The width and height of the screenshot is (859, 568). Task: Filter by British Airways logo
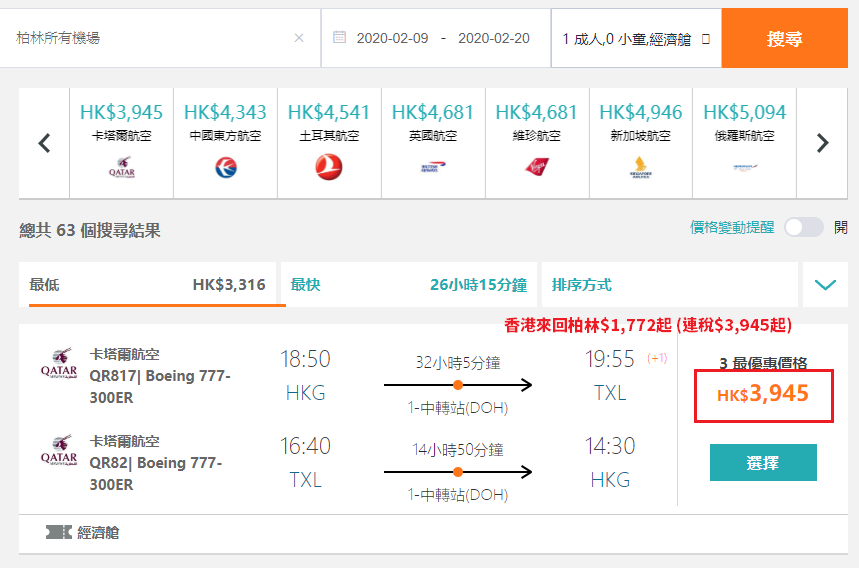(x=433, y=167)
